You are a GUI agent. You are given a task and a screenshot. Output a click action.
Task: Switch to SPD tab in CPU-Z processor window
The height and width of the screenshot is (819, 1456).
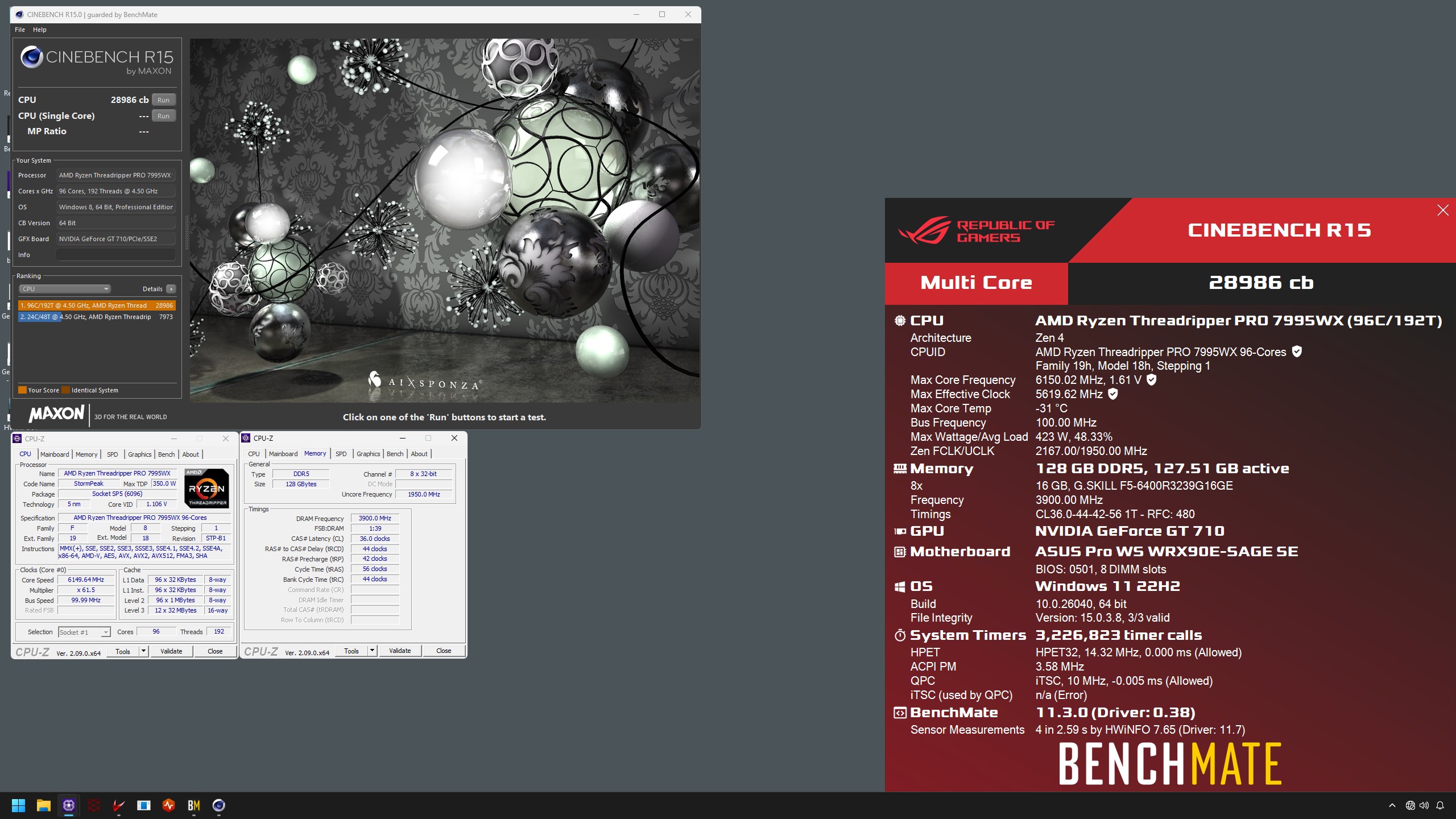coord(113,454)
